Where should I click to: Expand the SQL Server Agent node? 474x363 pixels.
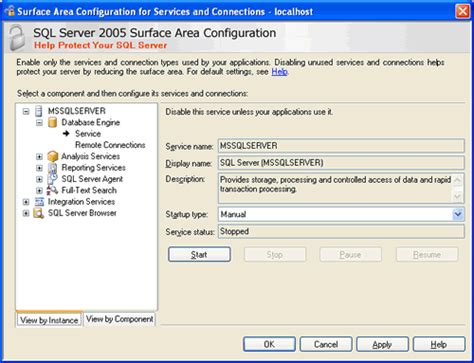pyautogui.click(x=39, y=179)
